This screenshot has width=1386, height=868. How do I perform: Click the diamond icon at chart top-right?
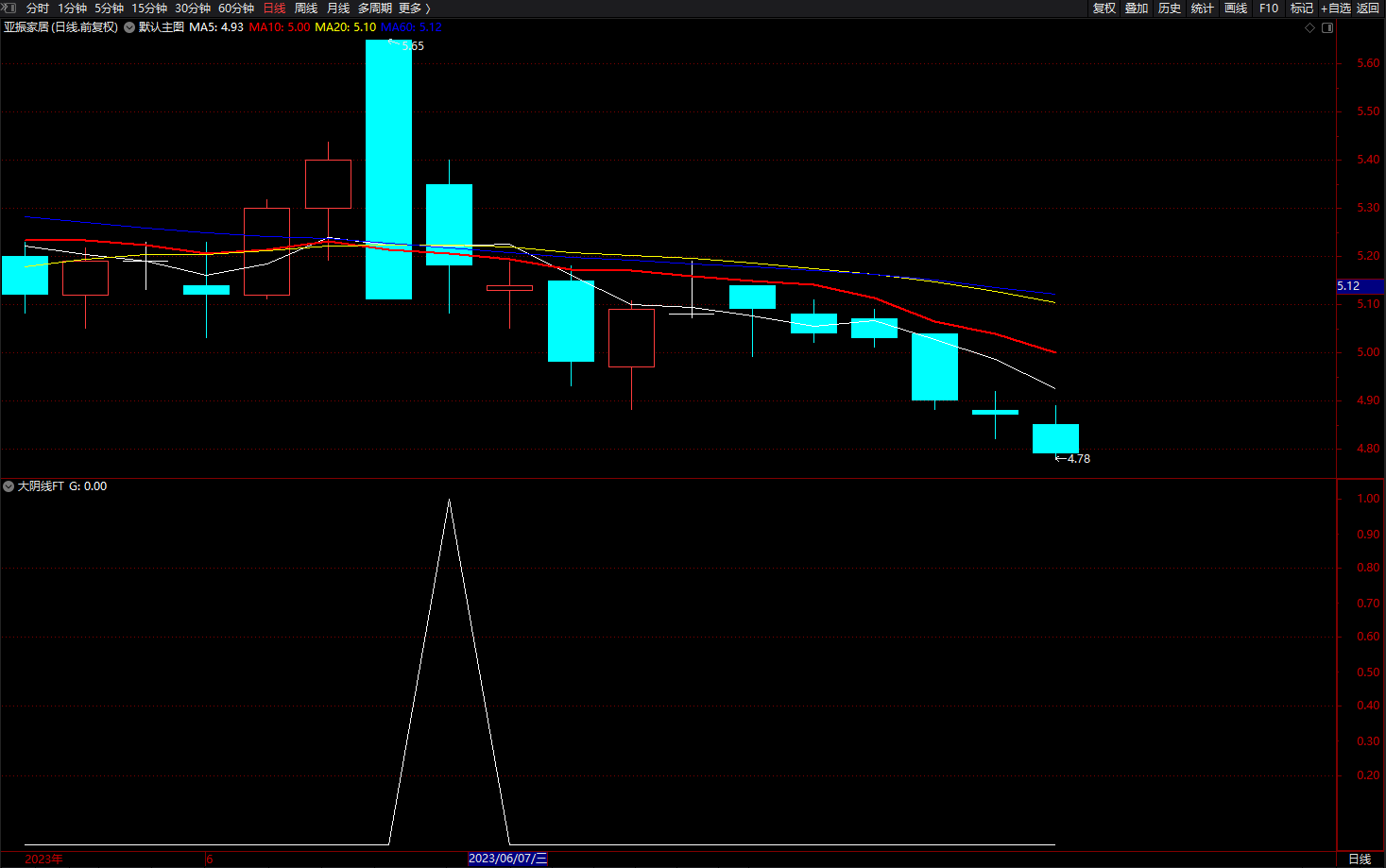pos(1309,27)
